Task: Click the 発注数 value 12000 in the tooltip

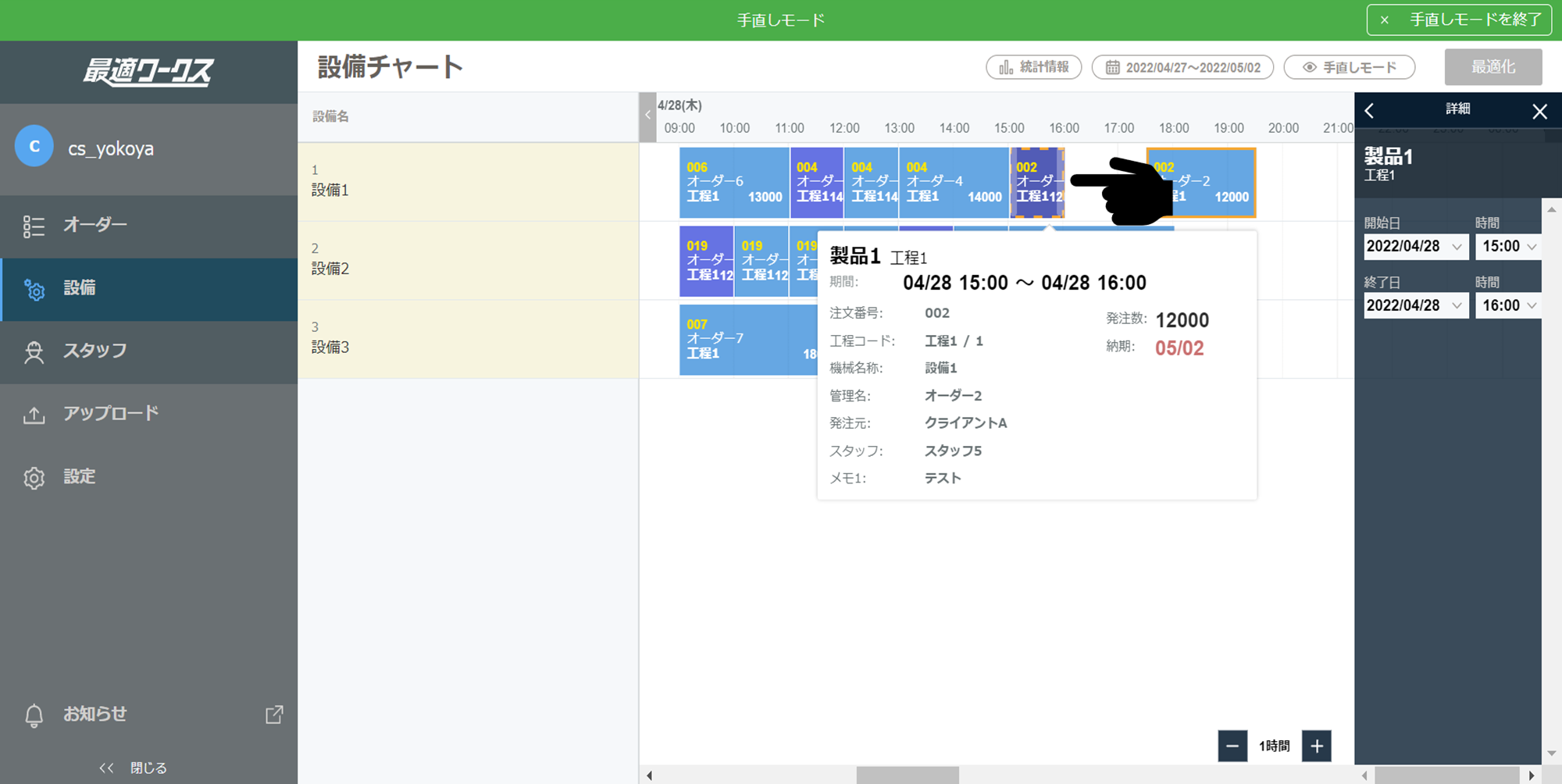Action: (x=1182, y=320)
